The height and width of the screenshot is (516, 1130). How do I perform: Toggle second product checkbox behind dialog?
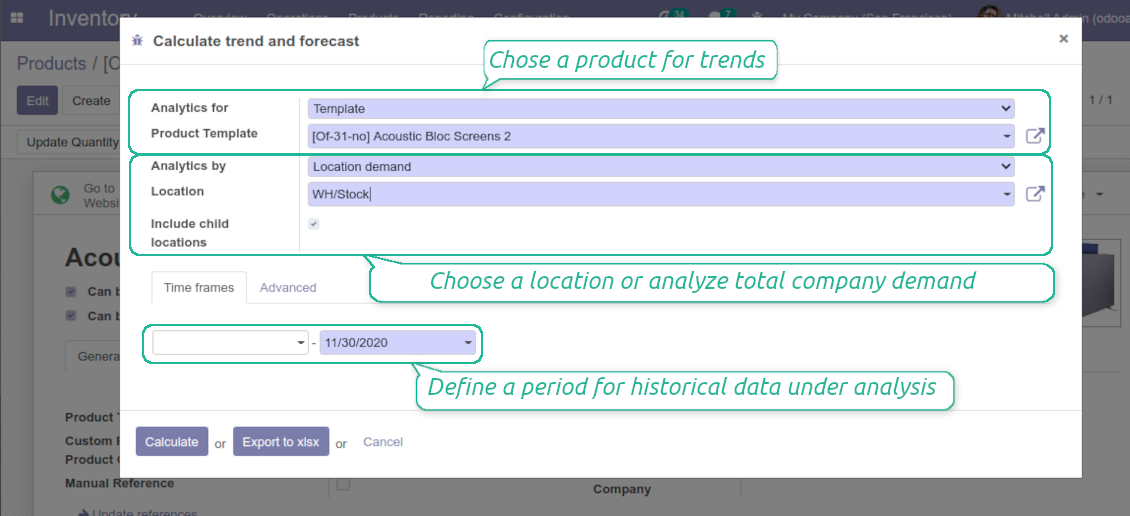tap(71, 316)
